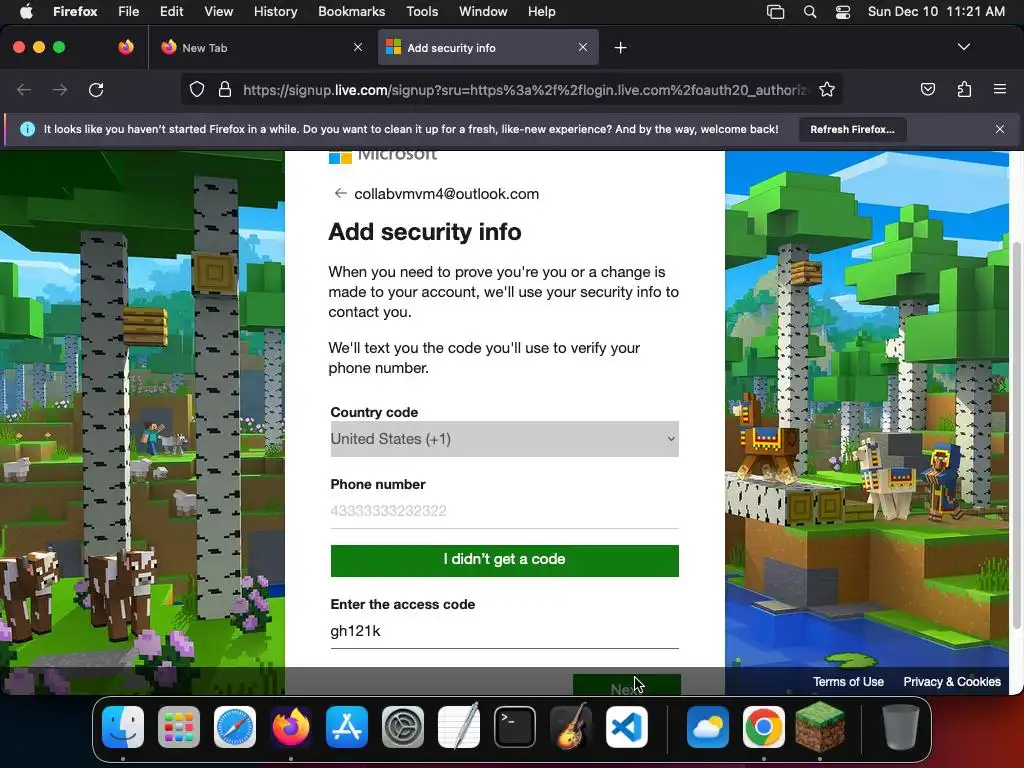Viewport: 1024px width, 768px height.
Task: Open System Settings from the dock
Action: 403,727
